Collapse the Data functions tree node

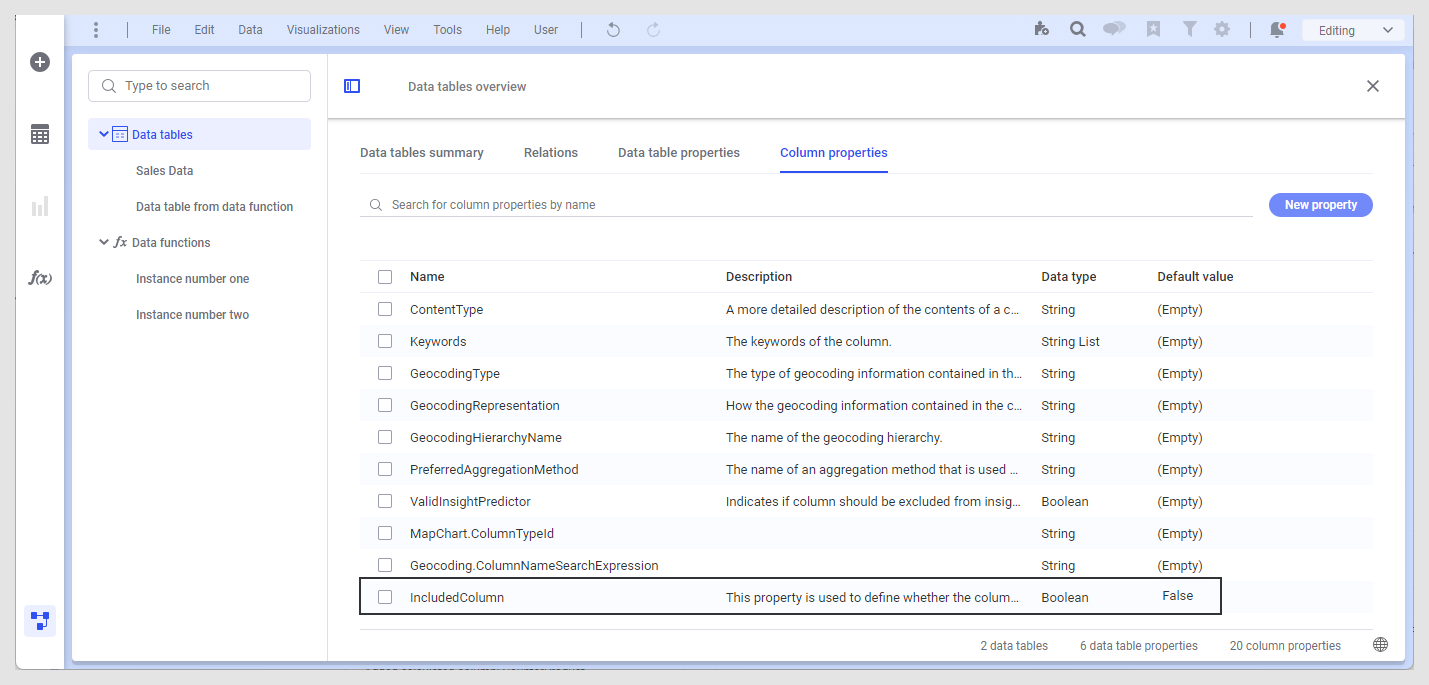tap(104, 242)
